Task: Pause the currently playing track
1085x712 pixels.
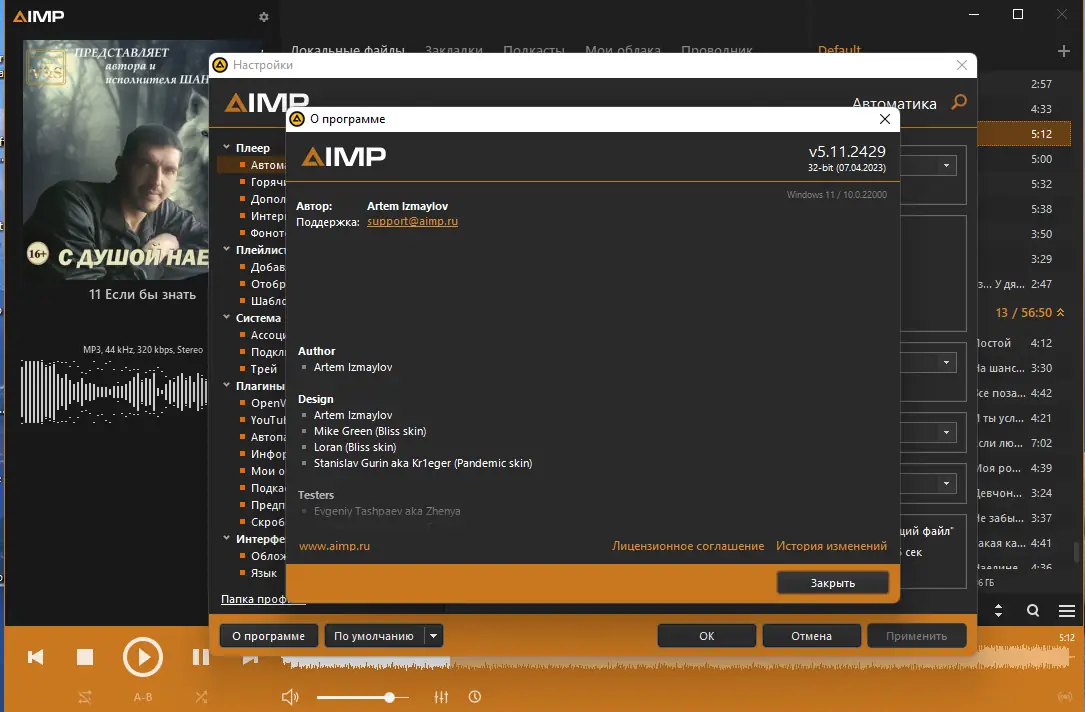Action: (x=200, y=656)
